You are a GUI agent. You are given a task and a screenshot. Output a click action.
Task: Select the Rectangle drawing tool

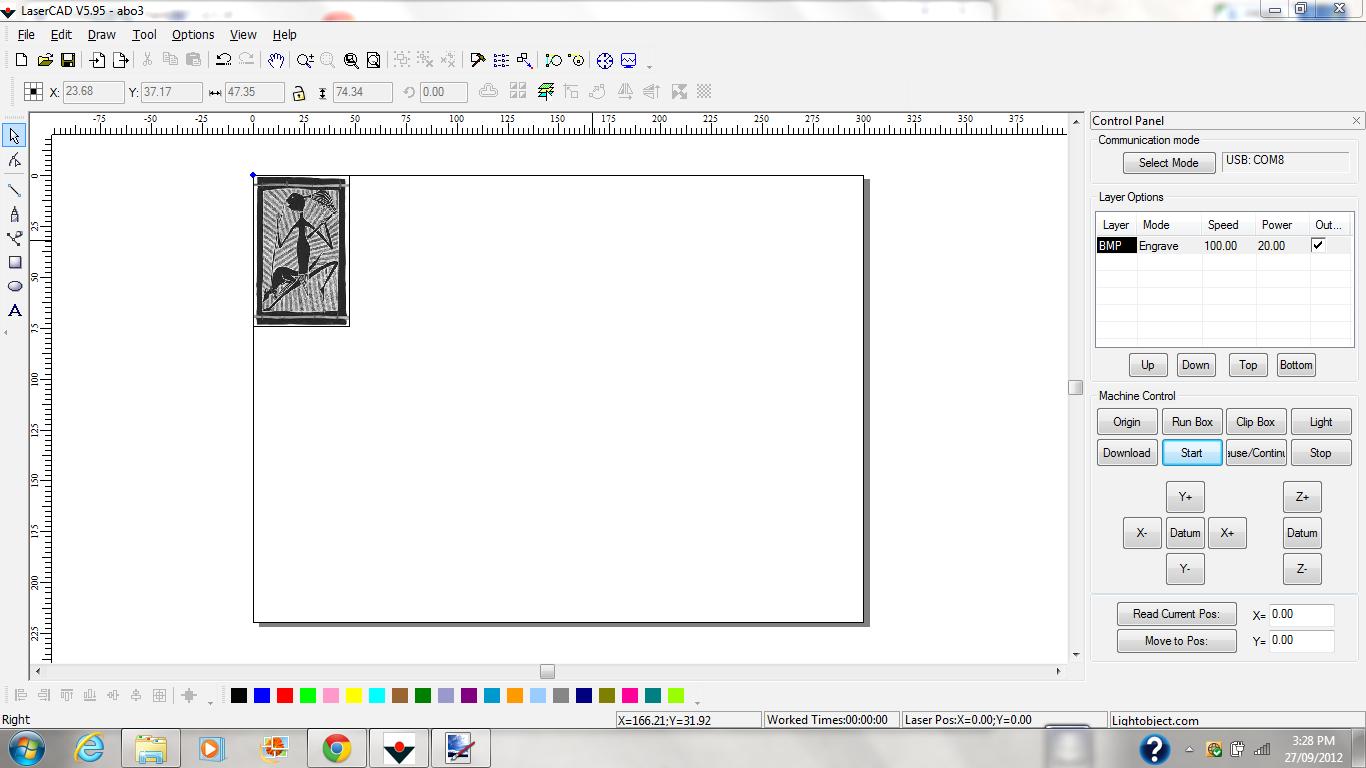[15, 262]
